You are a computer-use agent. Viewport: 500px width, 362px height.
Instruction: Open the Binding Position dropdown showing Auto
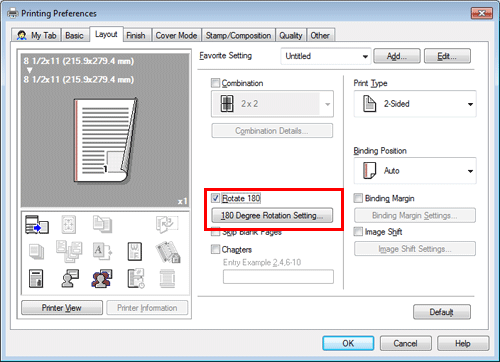(x=415, y=171)
